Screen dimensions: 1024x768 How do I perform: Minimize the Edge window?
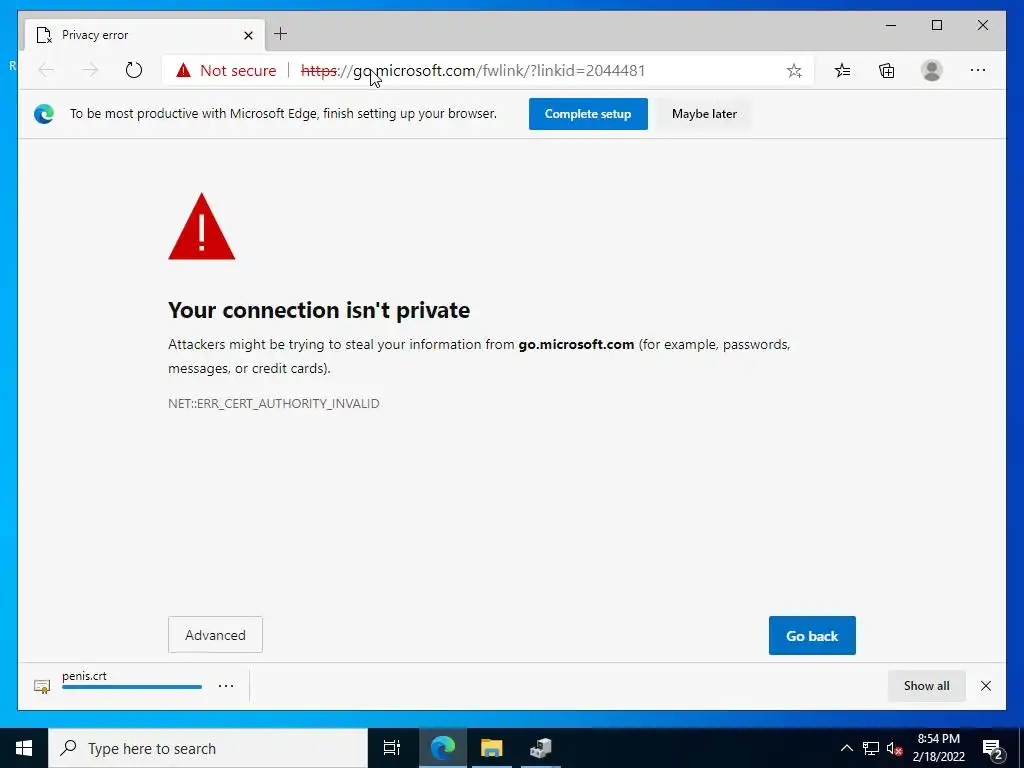coord(891,25)
